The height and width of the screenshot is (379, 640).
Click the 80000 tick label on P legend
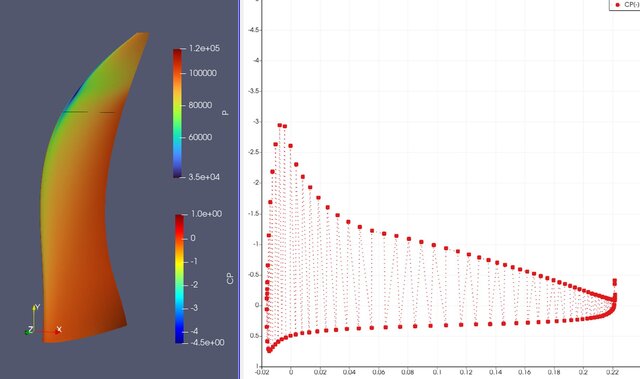[x=200, y=105]
